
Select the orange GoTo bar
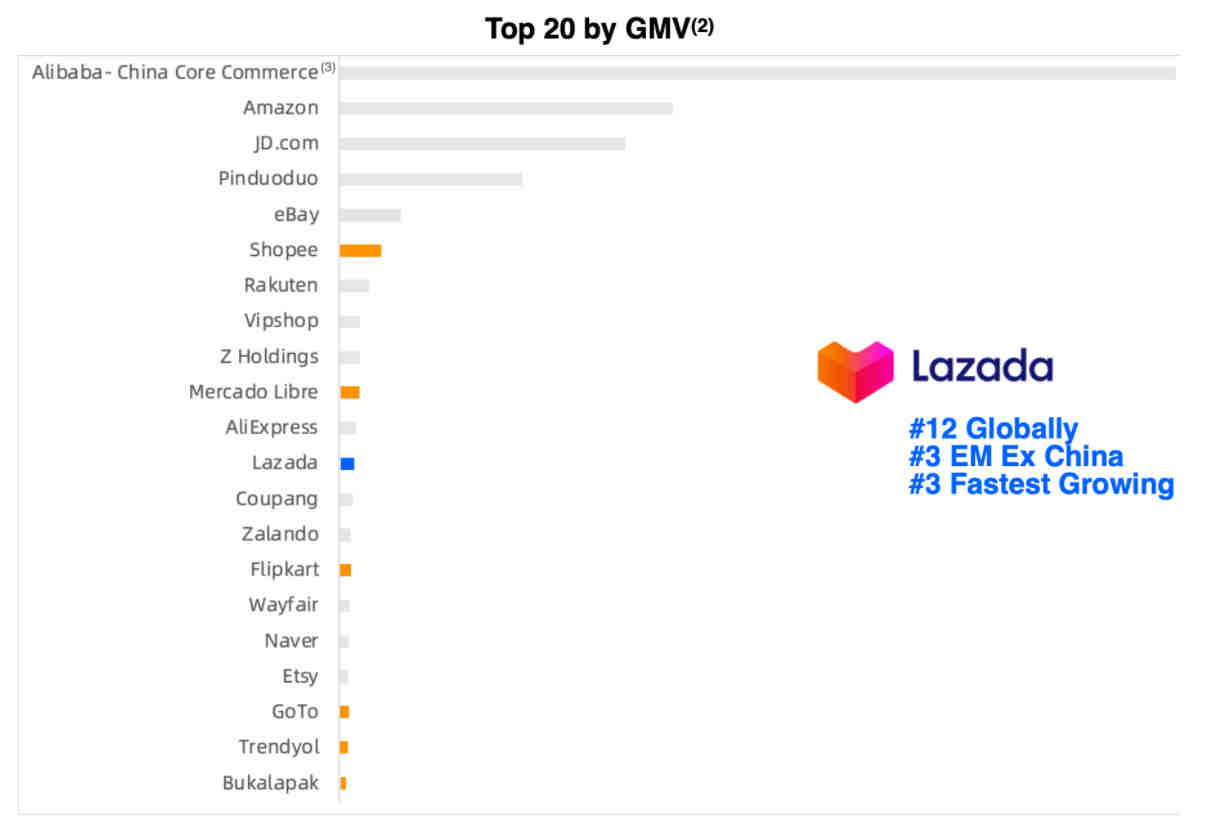pyautogui.click(x=344, y=712)
